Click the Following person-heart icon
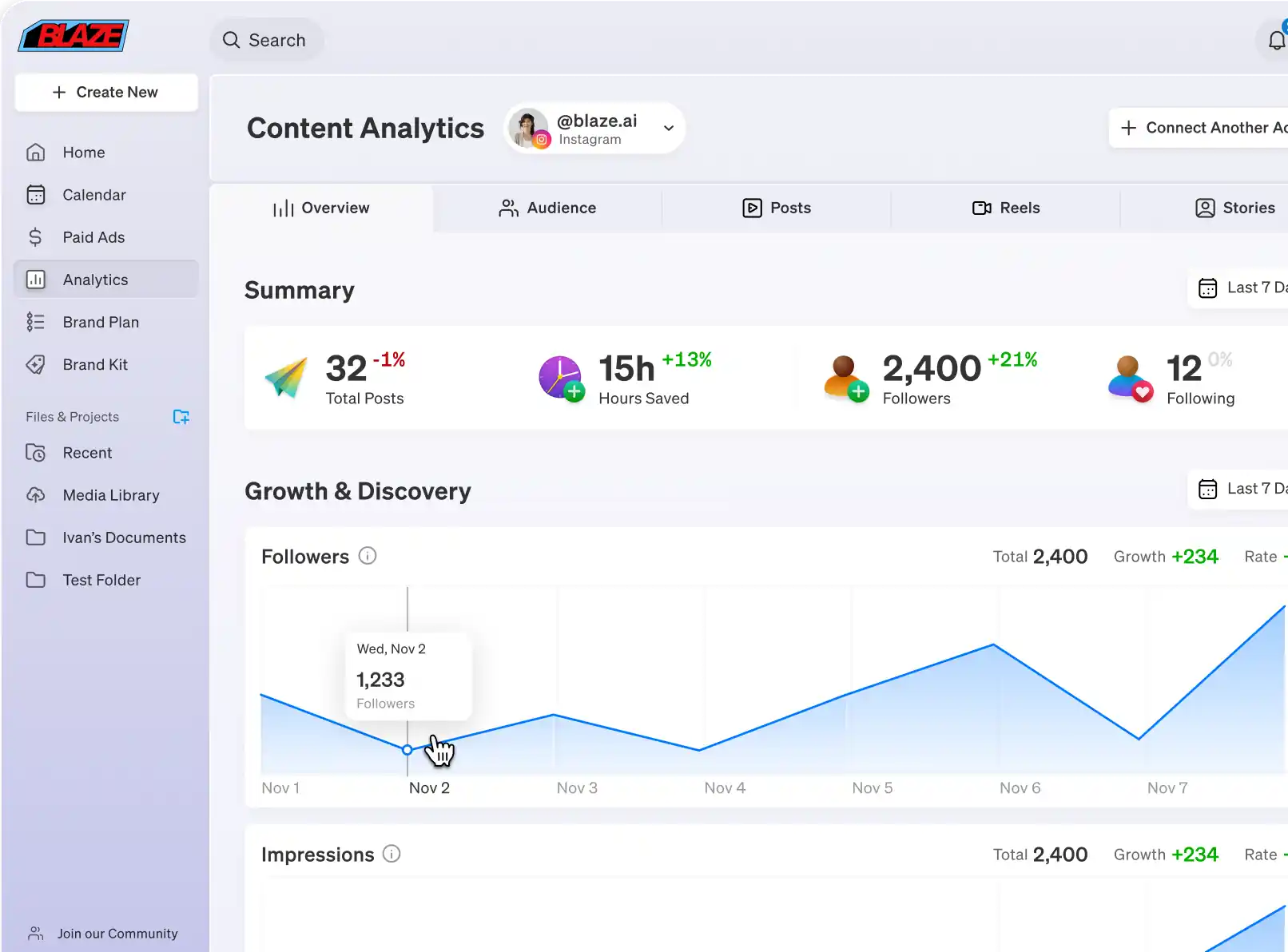Viewport: 1288px width, 952px height. pos(1130,379)
